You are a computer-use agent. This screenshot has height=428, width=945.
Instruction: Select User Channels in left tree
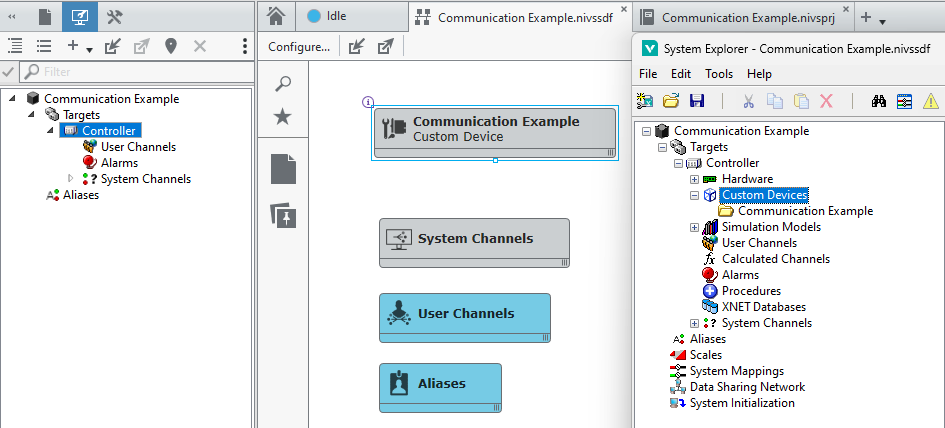tap(139, 146)
